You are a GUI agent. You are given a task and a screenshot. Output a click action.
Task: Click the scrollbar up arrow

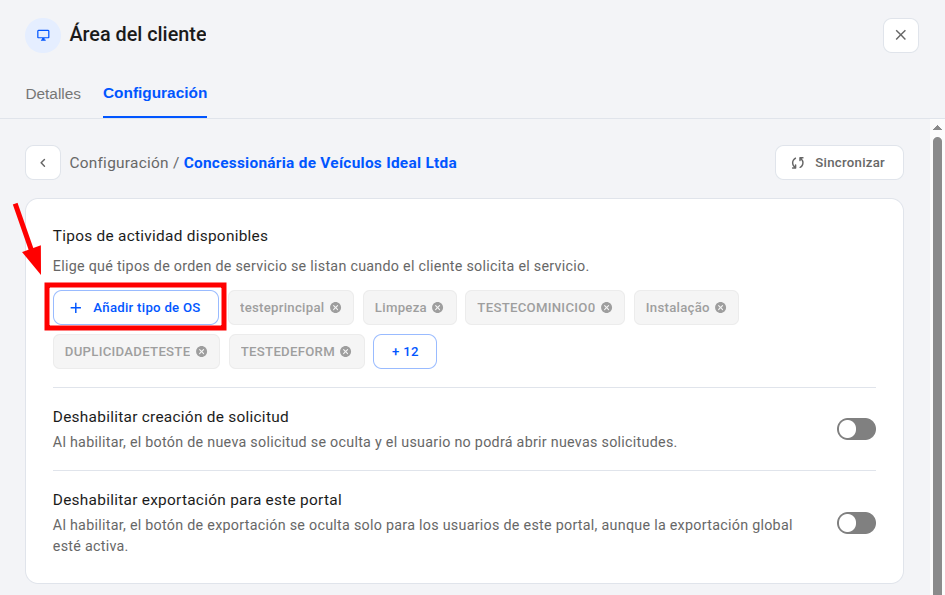tap(937, 128)
